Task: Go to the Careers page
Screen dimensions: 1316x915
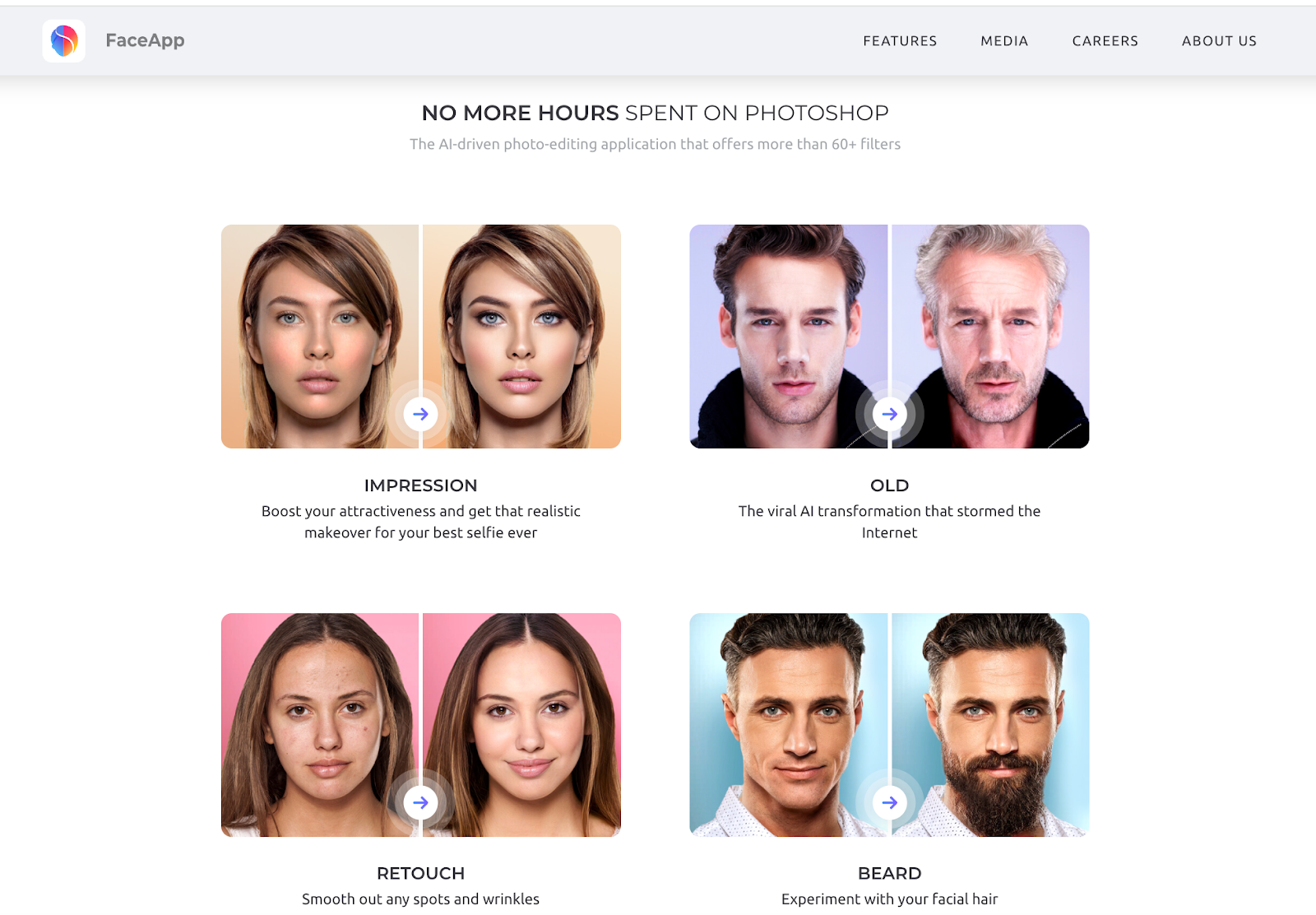Action: tap(1105, 41)
